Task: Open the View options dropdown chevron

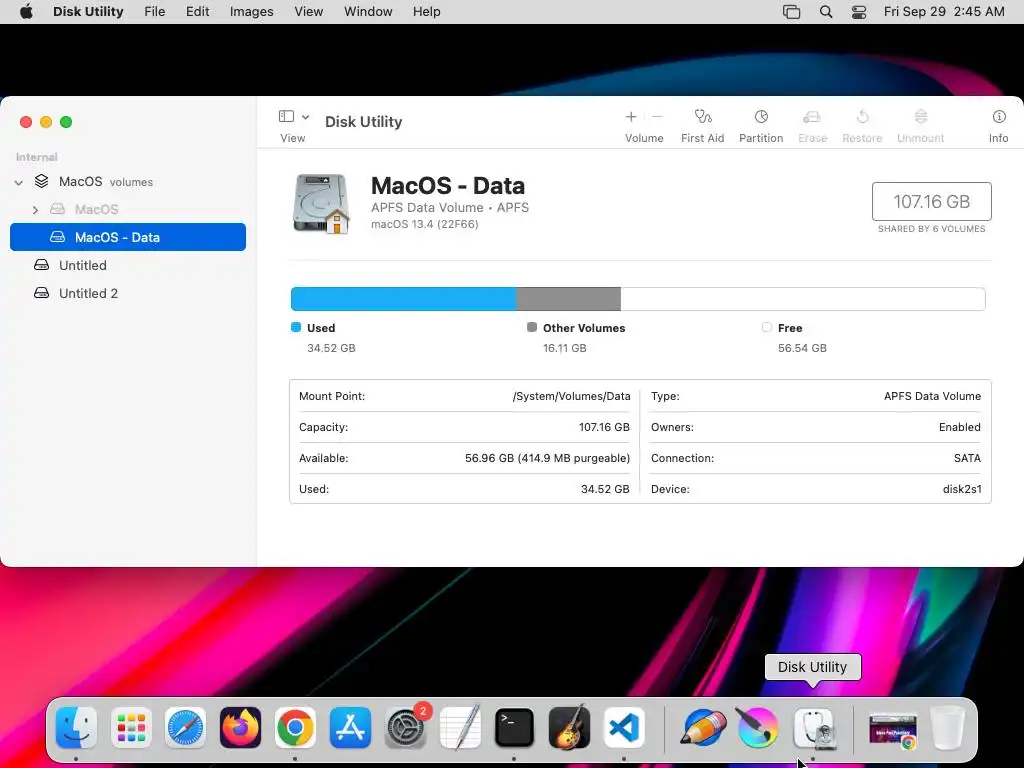Action: pos(305,117)
